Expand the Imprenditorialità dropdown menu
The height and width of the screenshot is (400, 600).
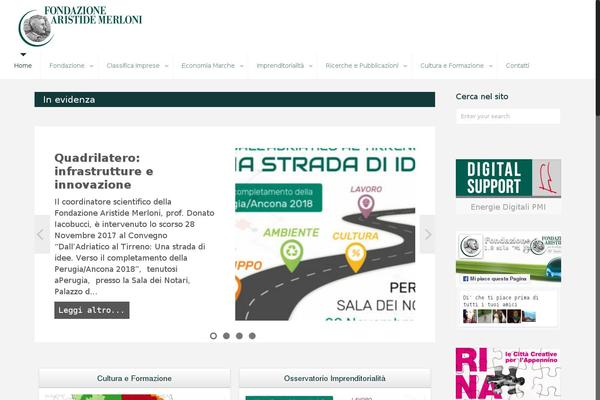click(x=284, y=65)
